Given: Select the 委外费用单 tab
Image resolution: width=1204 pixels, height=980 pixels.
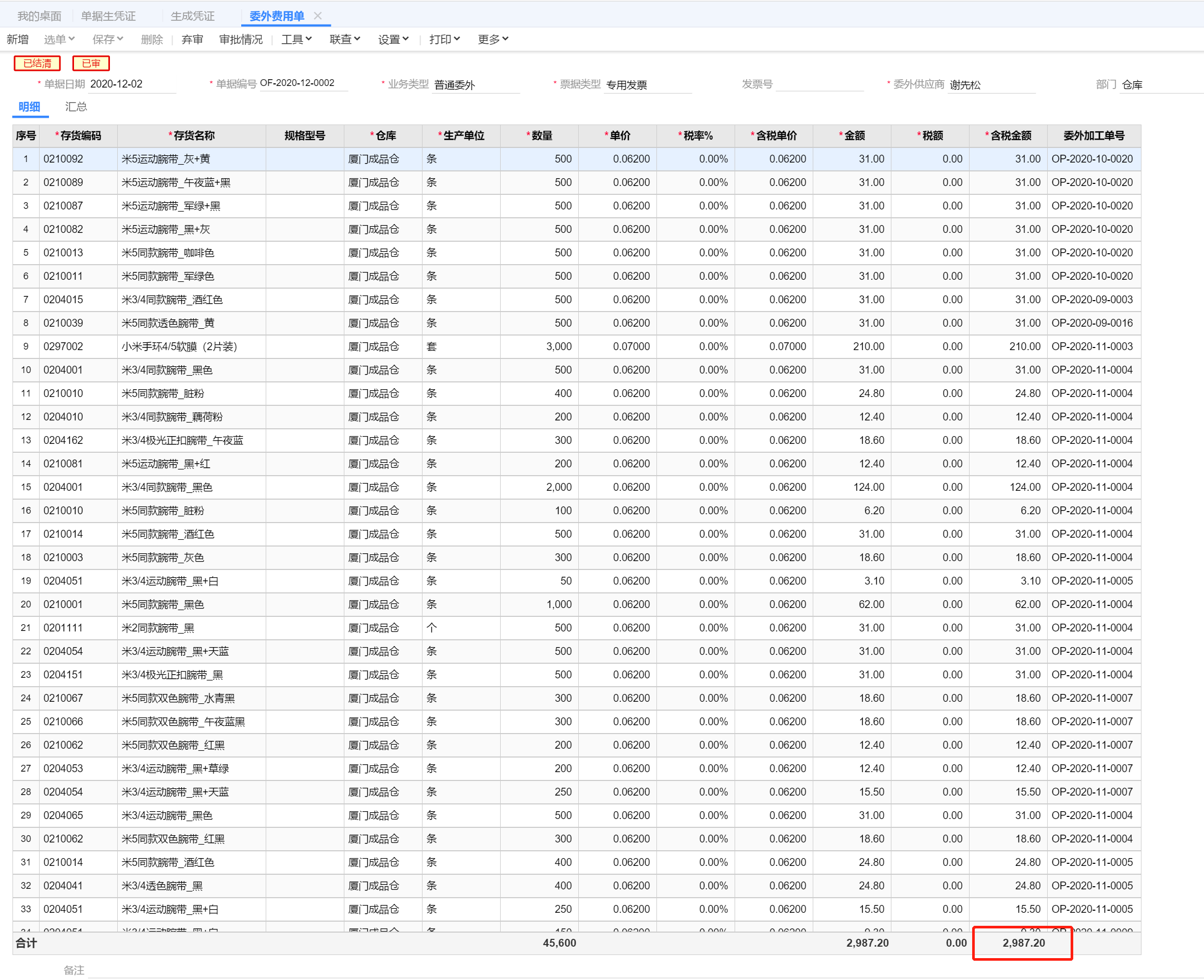Looking at the screenshot, I should [277, 16].
